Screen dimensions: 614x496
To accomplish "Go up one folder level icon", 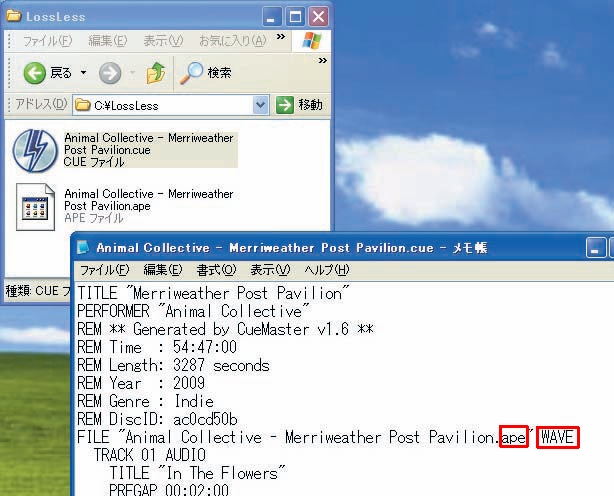I will pyautogui.click(x=156, y=73).
